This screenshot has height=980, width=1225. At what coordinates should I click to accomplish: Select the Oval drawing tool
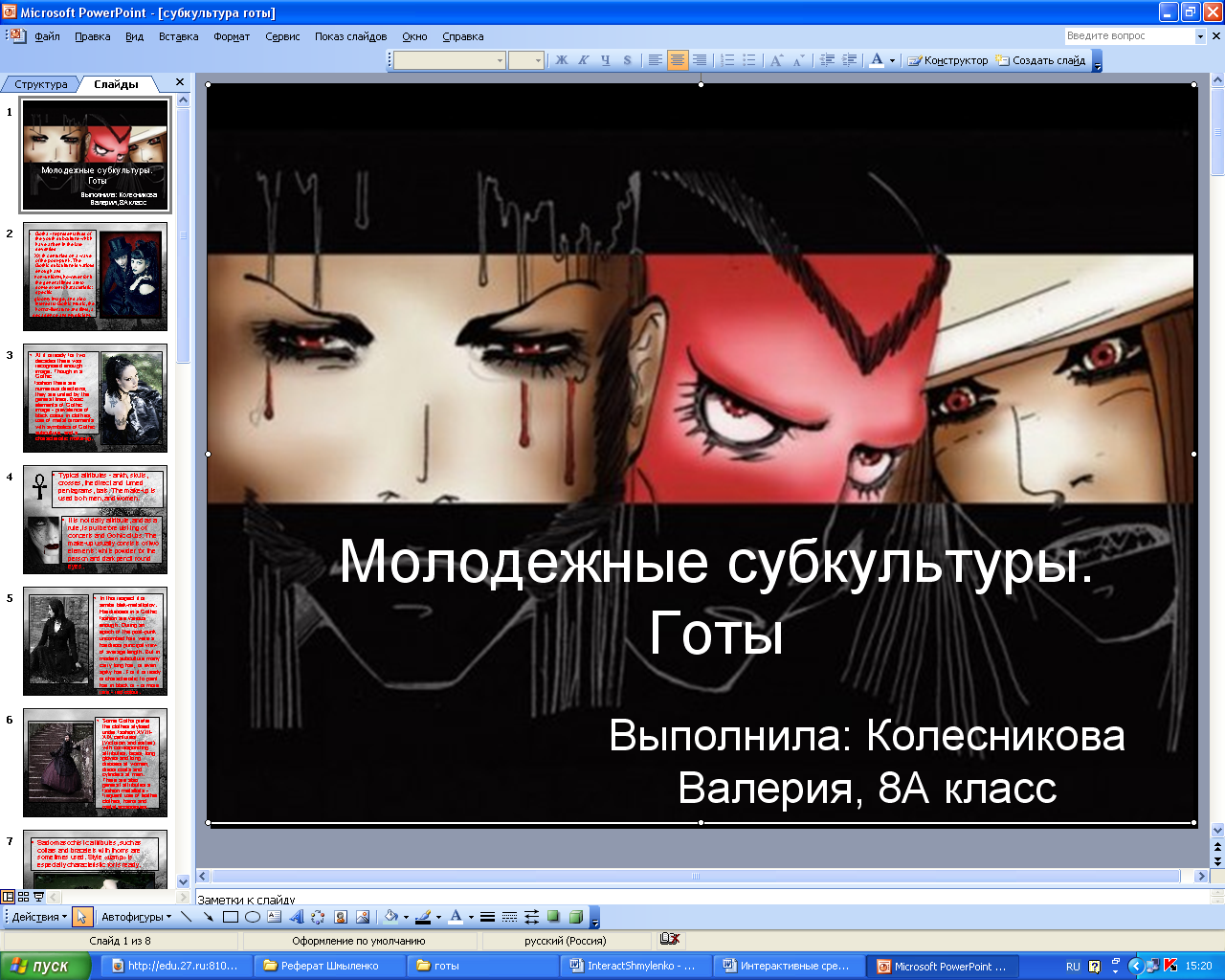(253, 917)
